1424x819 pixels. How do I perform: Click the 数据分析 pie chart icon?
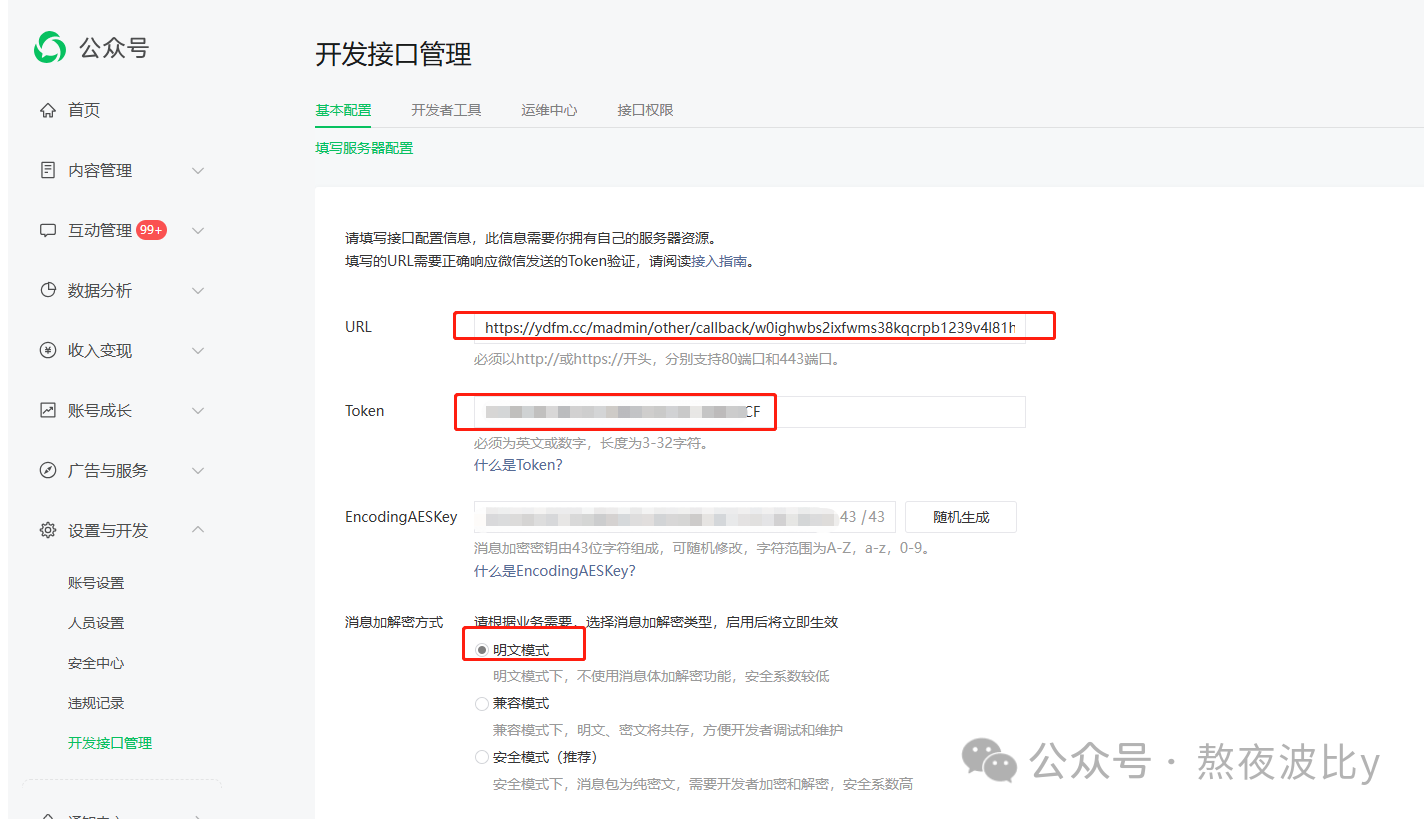point(47,290)
